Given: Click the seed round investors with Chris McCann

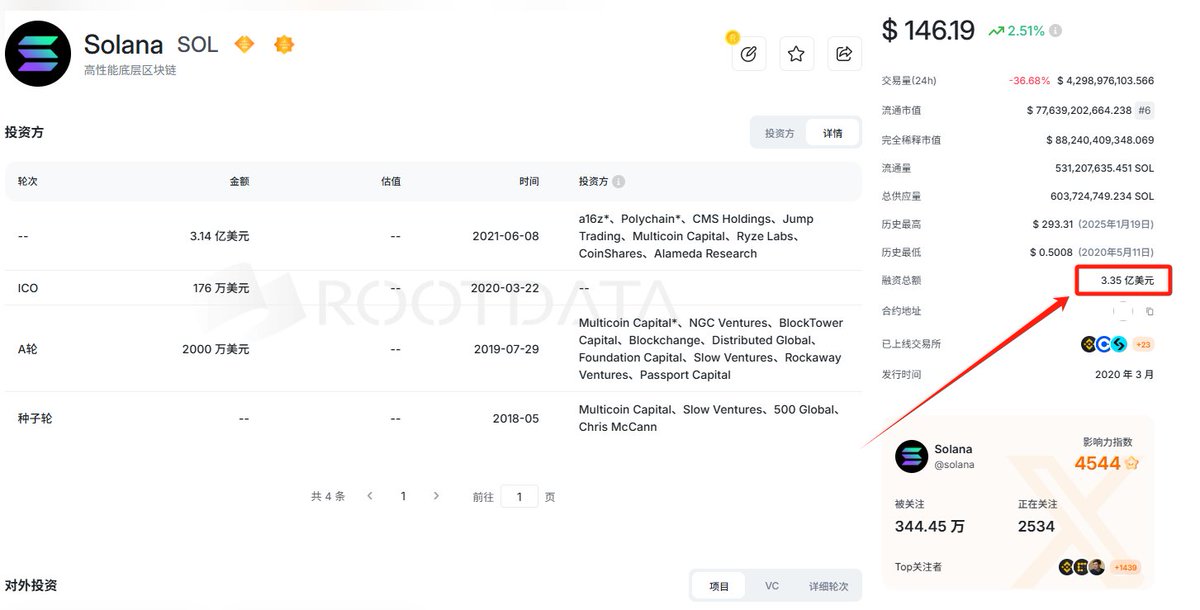Looking at the screenshot, I should click(708, 418).
